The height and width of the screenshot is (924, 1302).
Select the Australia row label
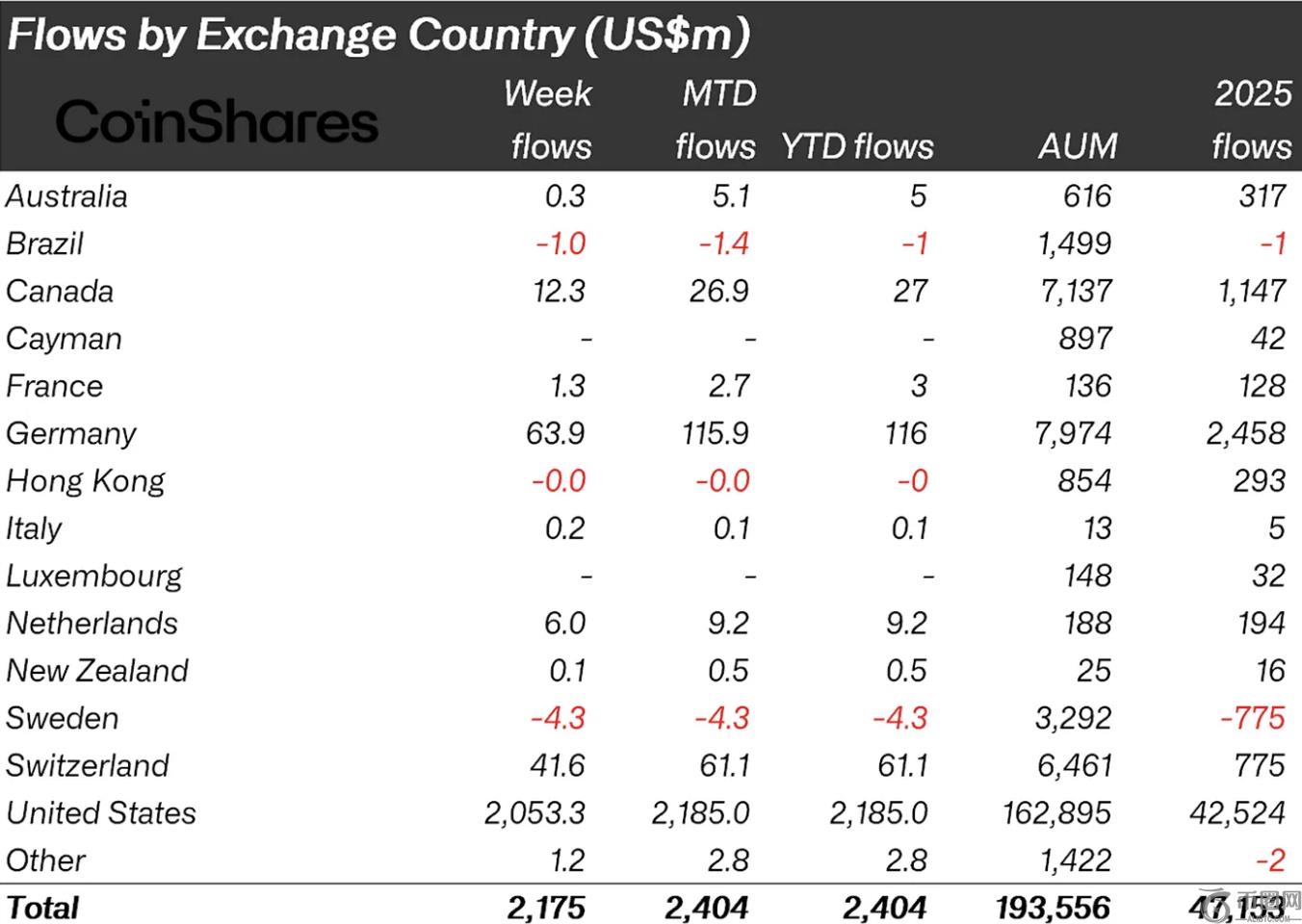point(66,196)
